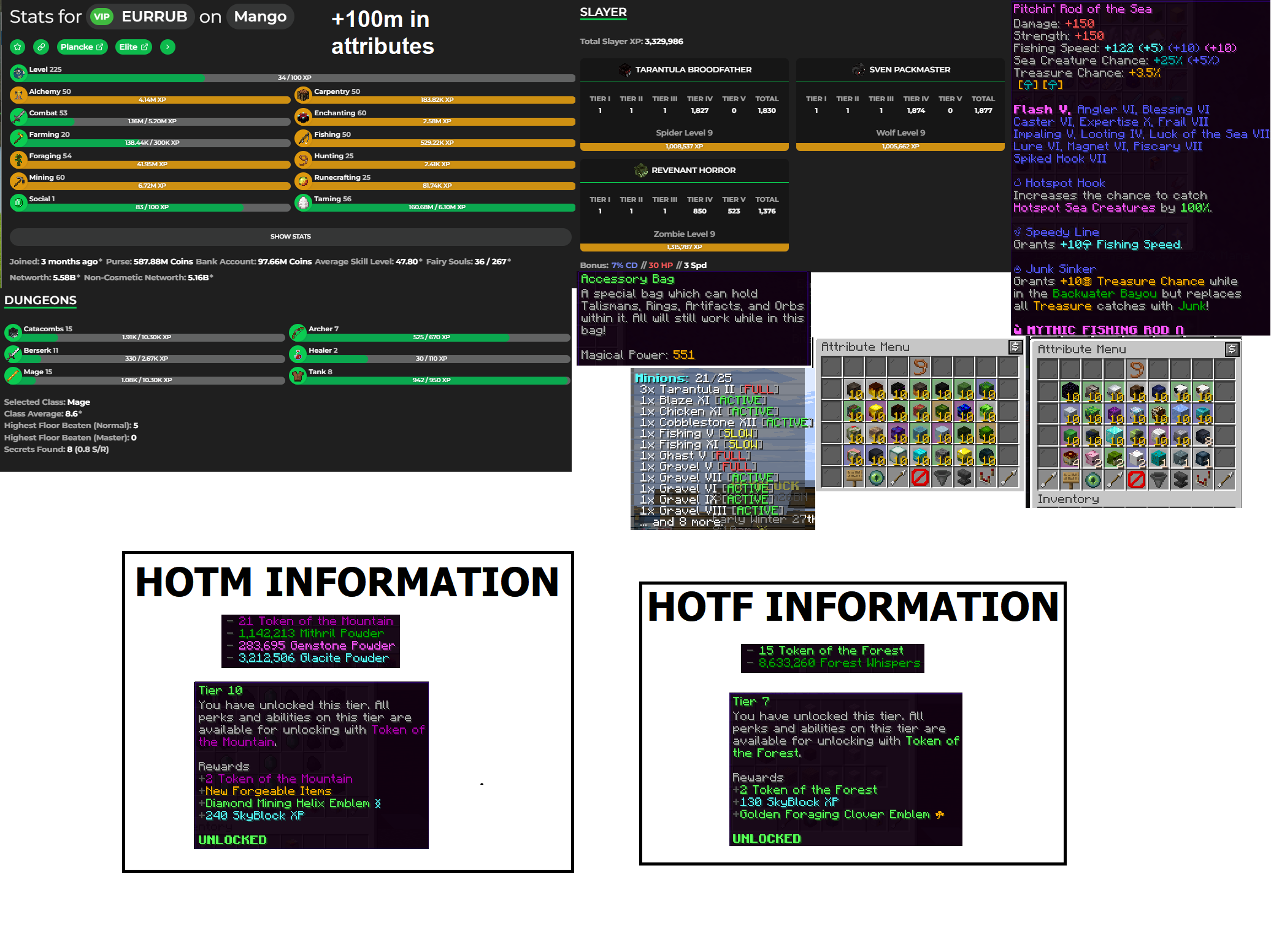Click the Combat XP progress bar
The width and height of the screenshot is (1271, 952).
point(151,121)
